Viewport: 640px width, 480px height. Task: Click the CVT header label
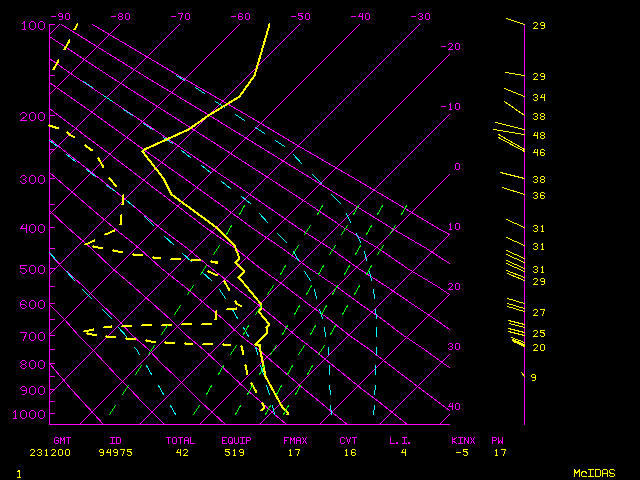click(348, 440)
